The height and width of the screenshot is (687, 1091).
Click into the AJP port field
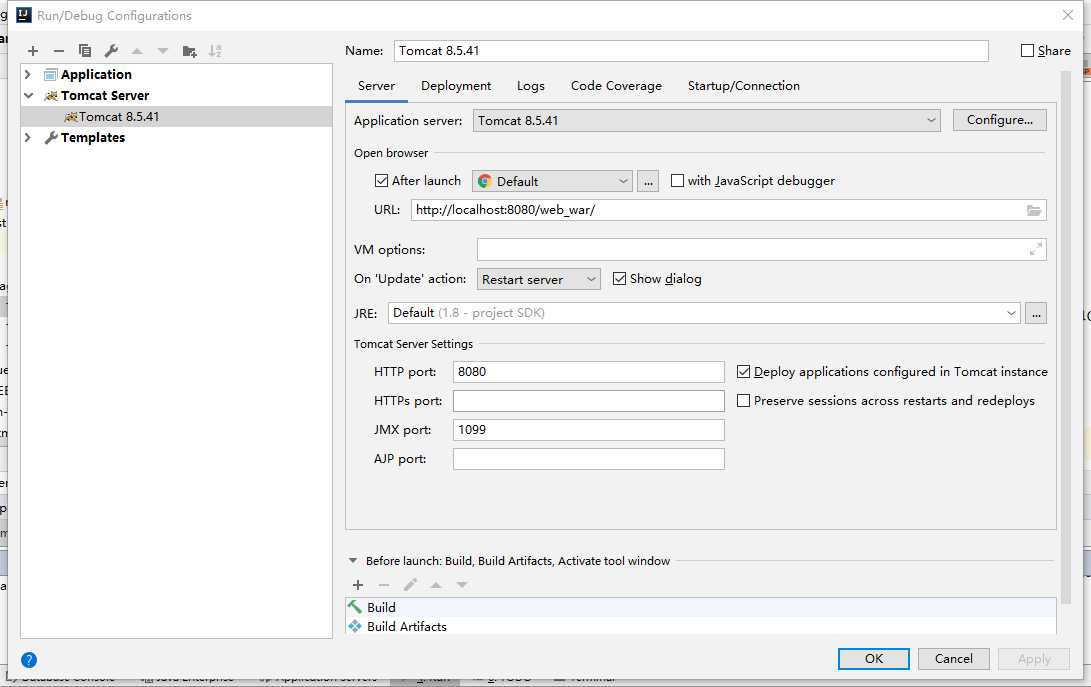tap(589, 459)
